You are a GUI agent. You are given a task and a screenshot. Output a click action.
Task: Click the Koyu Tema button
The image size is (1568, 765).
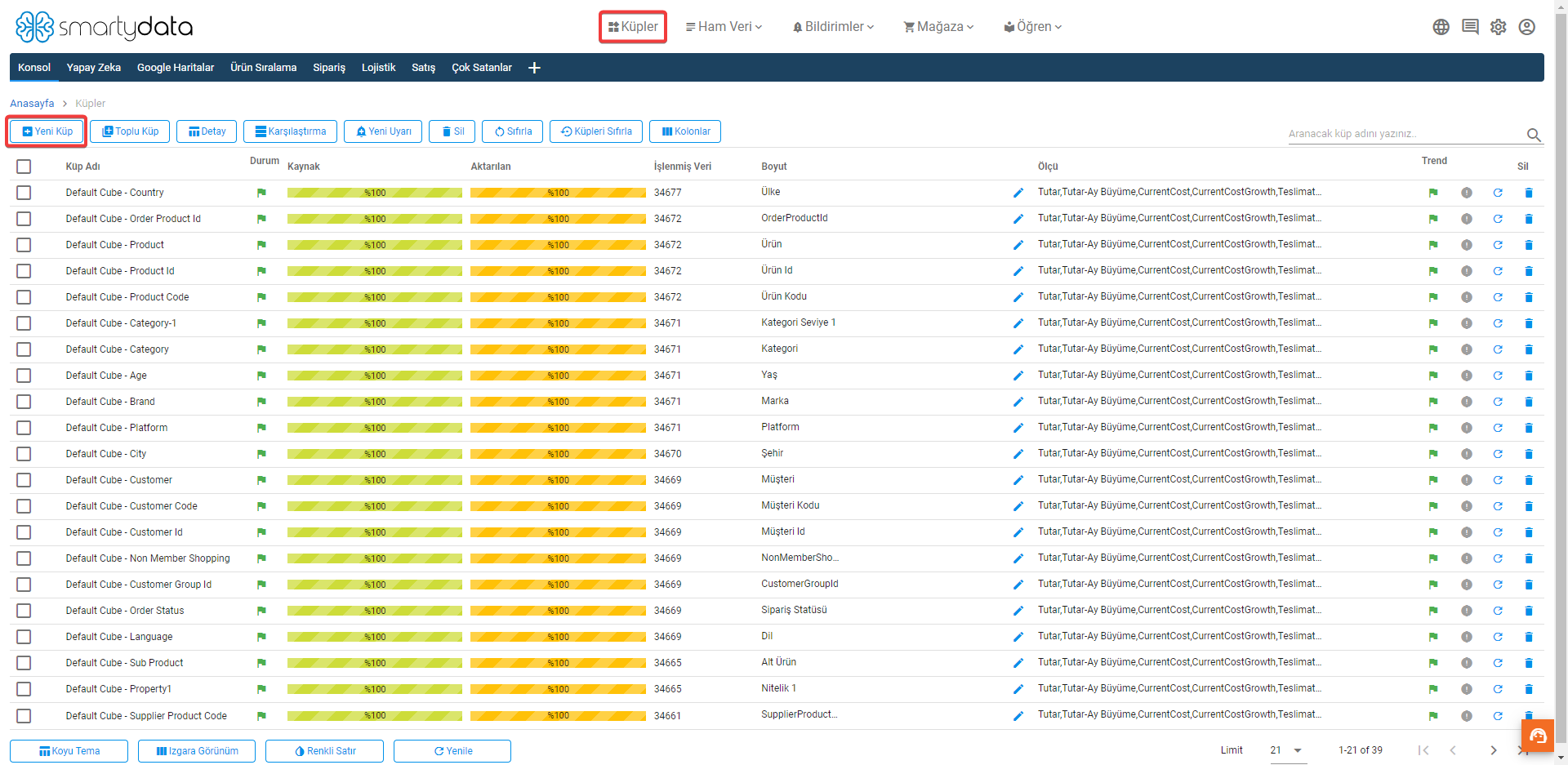coord(69,751)
